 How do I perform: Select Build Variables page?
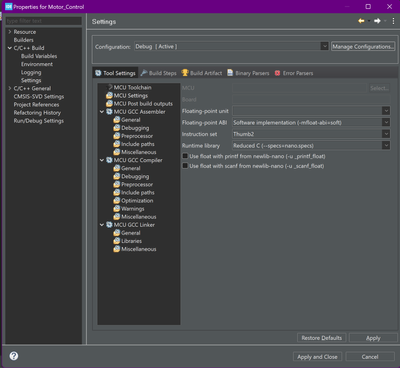pyautogui.click(x=39, y=56)
